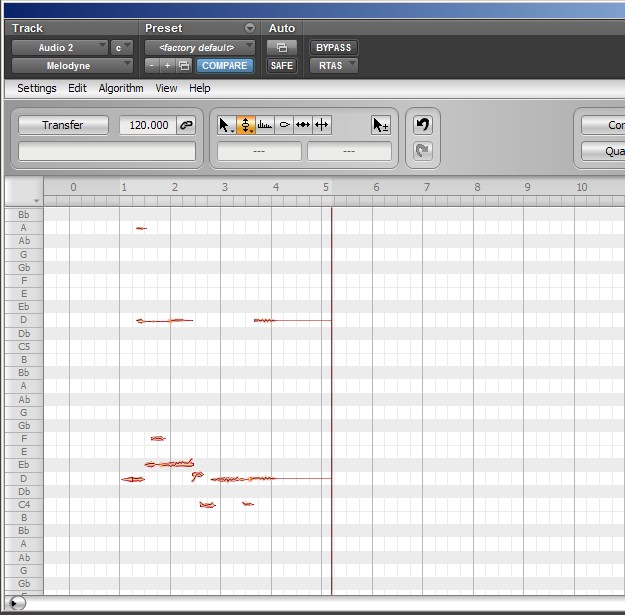
Task: Select the pitch tool
Action: (246, 125)
